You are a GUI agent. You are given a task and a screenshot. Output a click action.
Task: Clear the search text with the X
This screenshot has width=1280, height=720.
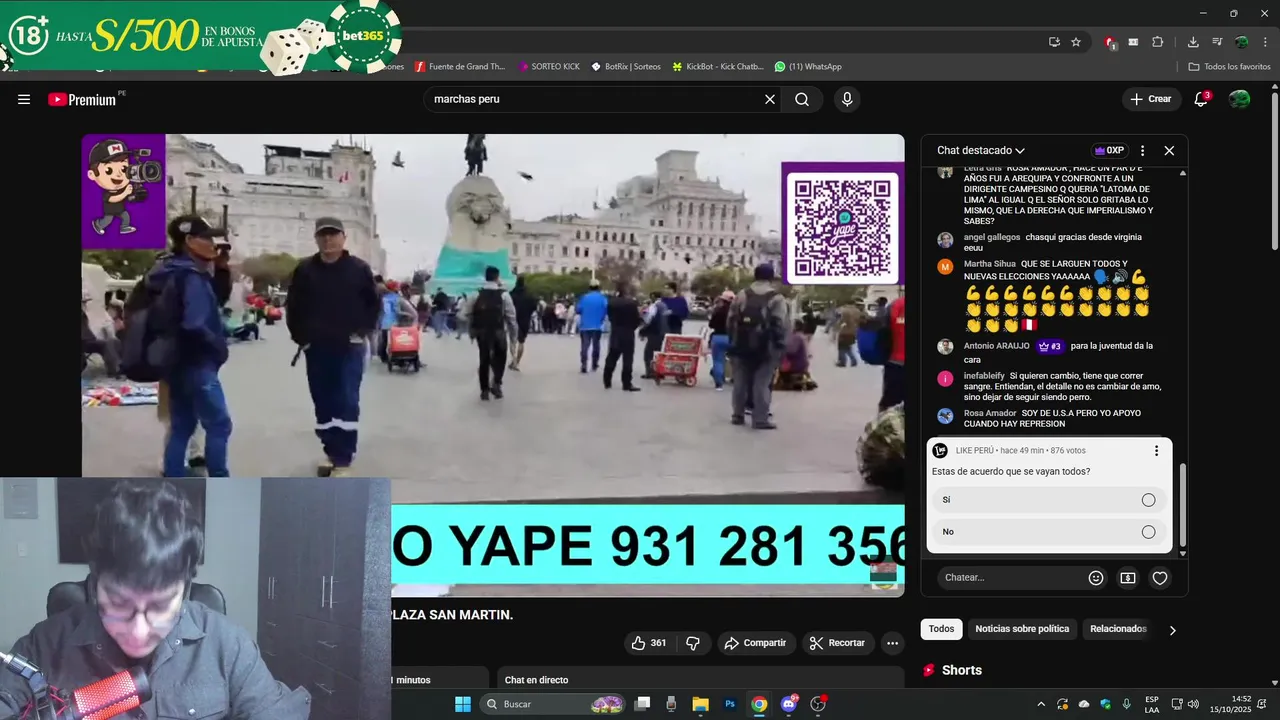[770, 99]
